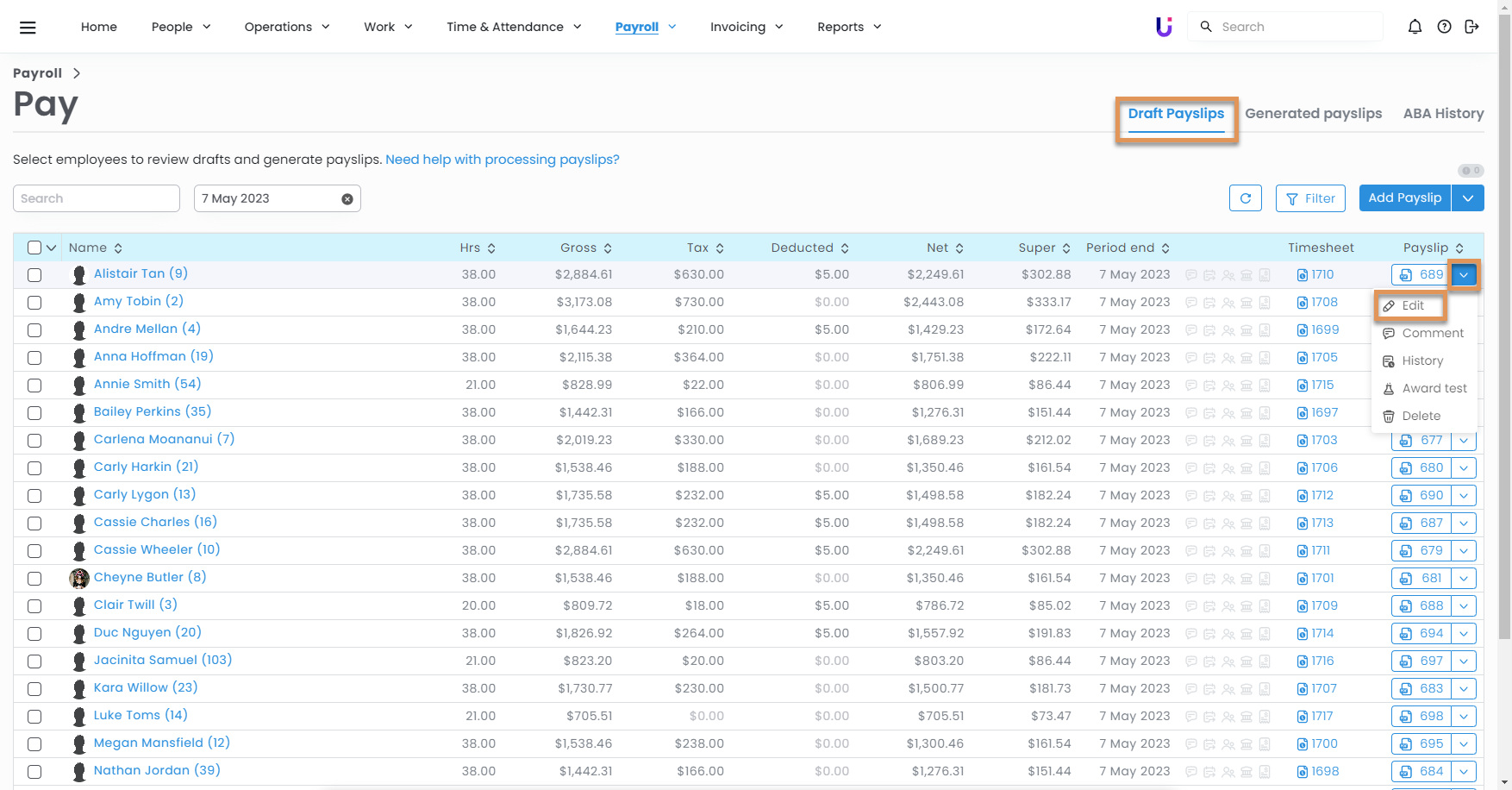Open the help question mark icon
Screen dimensions: 1512x790
(x=1444, y=27)
